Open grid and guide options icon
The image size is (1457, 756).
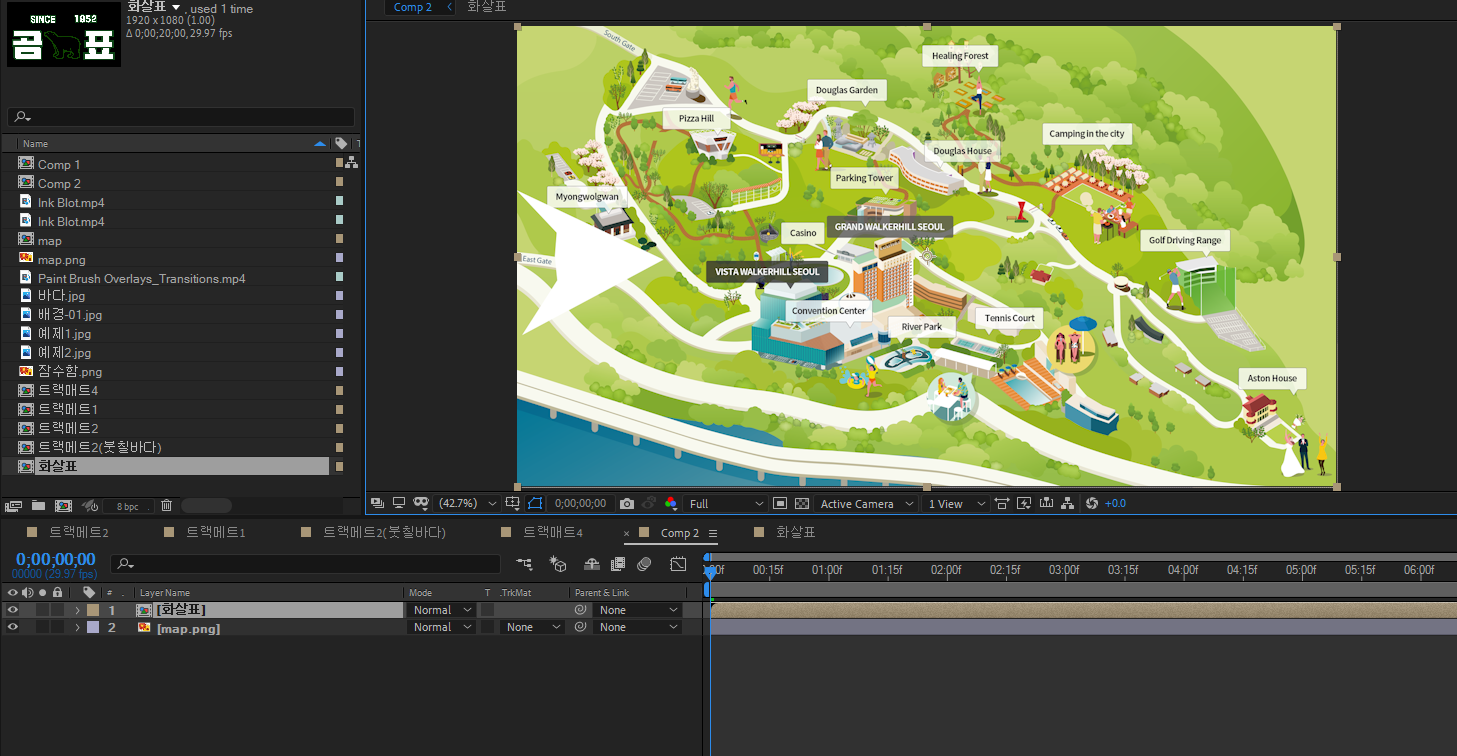(x=513, y=503)
